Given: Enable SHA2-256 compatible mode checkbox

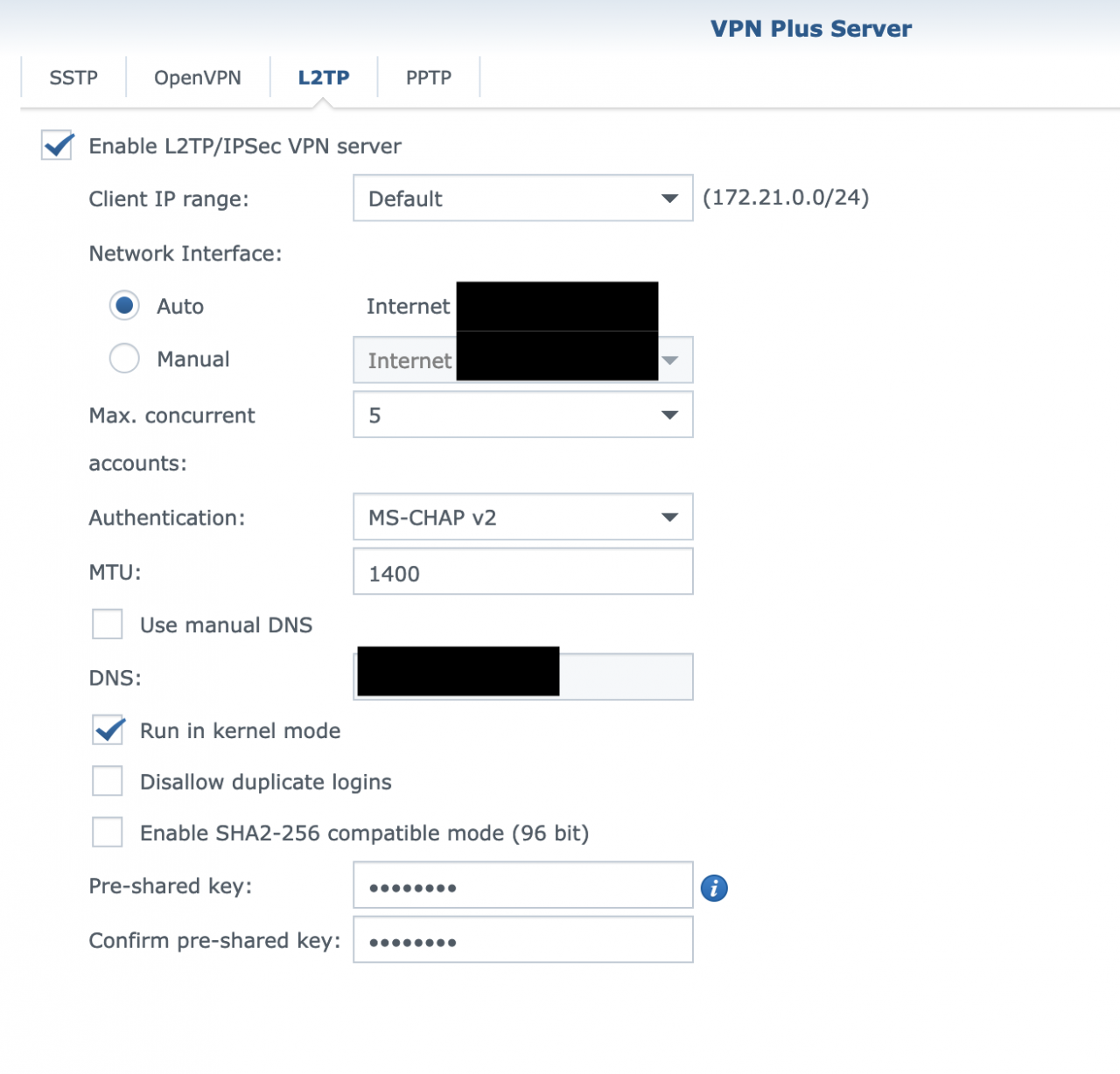Looking at the screenshot, I should point(108,833).
